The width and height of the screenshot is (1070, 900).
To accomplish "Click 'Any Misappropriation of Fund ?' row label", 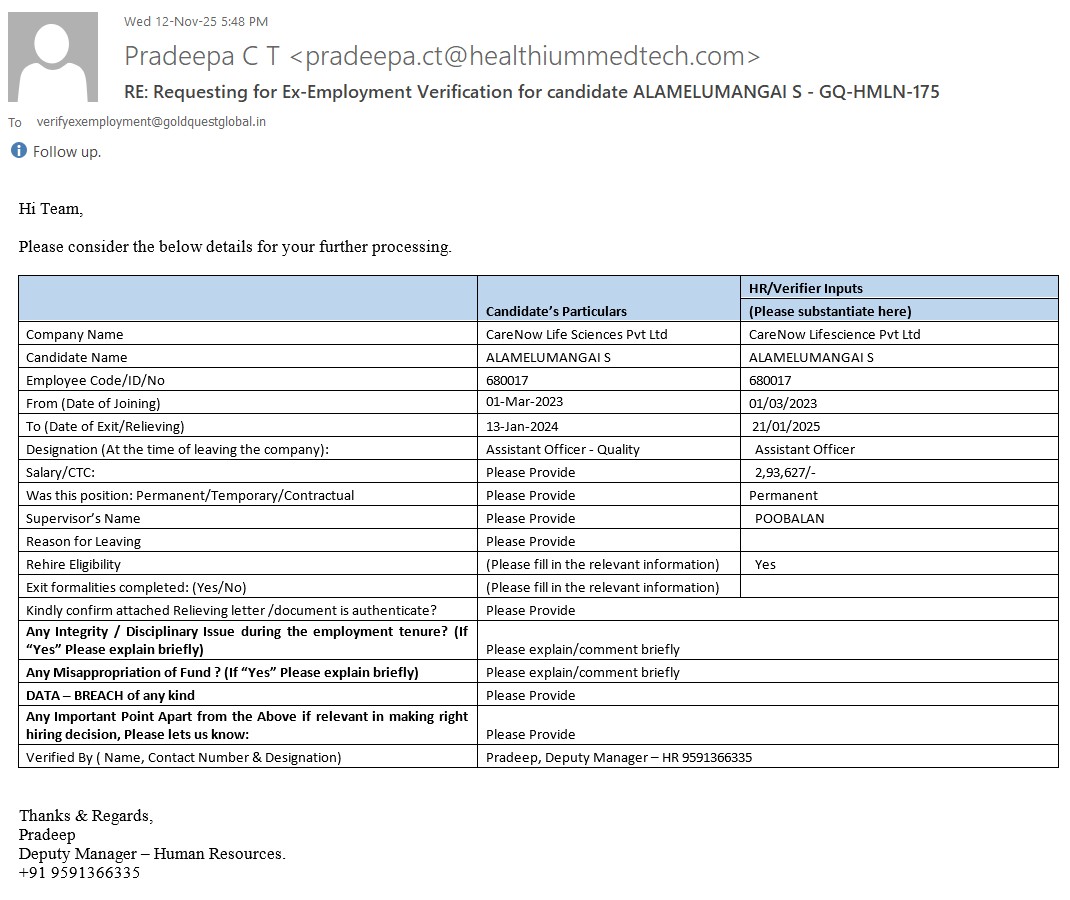I will [222, 672].
